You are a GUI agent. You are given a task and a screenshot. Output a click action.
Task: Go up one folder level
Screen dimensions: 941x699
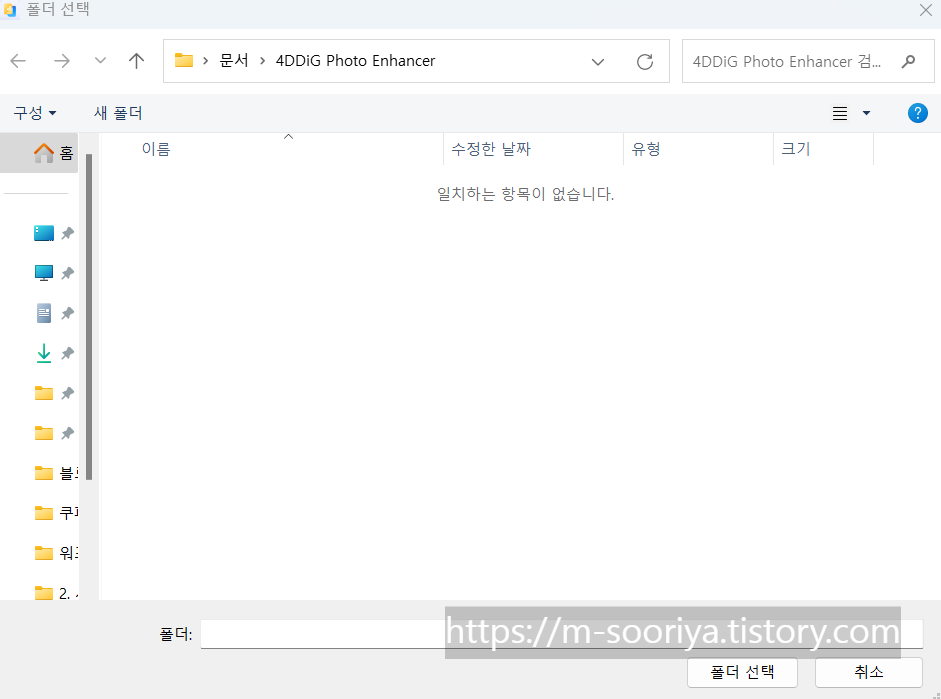(x=136, y=61)
